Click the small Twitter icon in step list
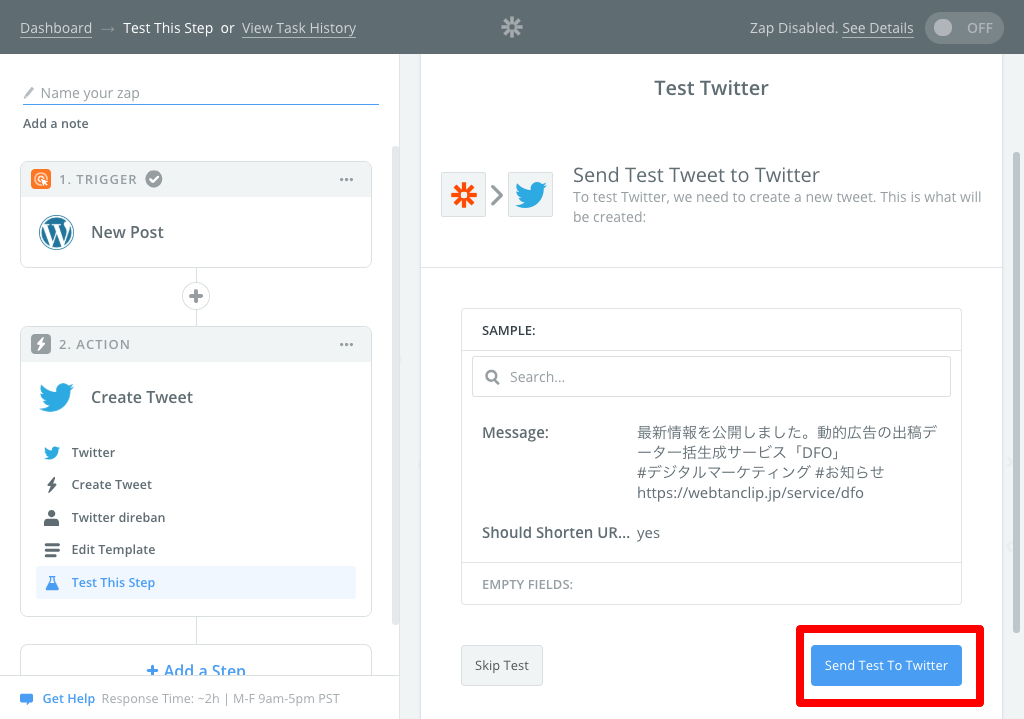The image size is (1024, 719). 52,453
